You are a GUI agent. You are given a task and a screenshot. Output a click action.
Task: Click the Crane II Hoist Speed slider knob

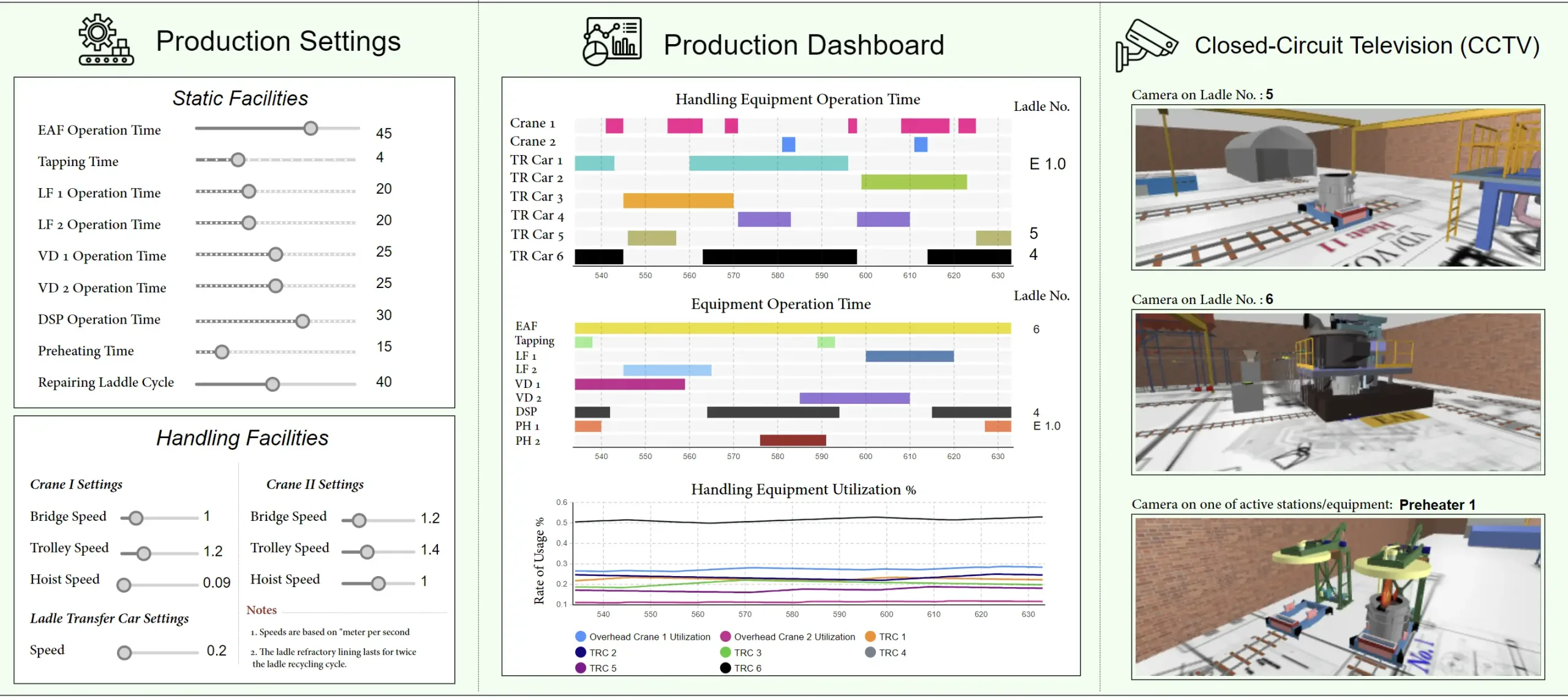(379, 583)
